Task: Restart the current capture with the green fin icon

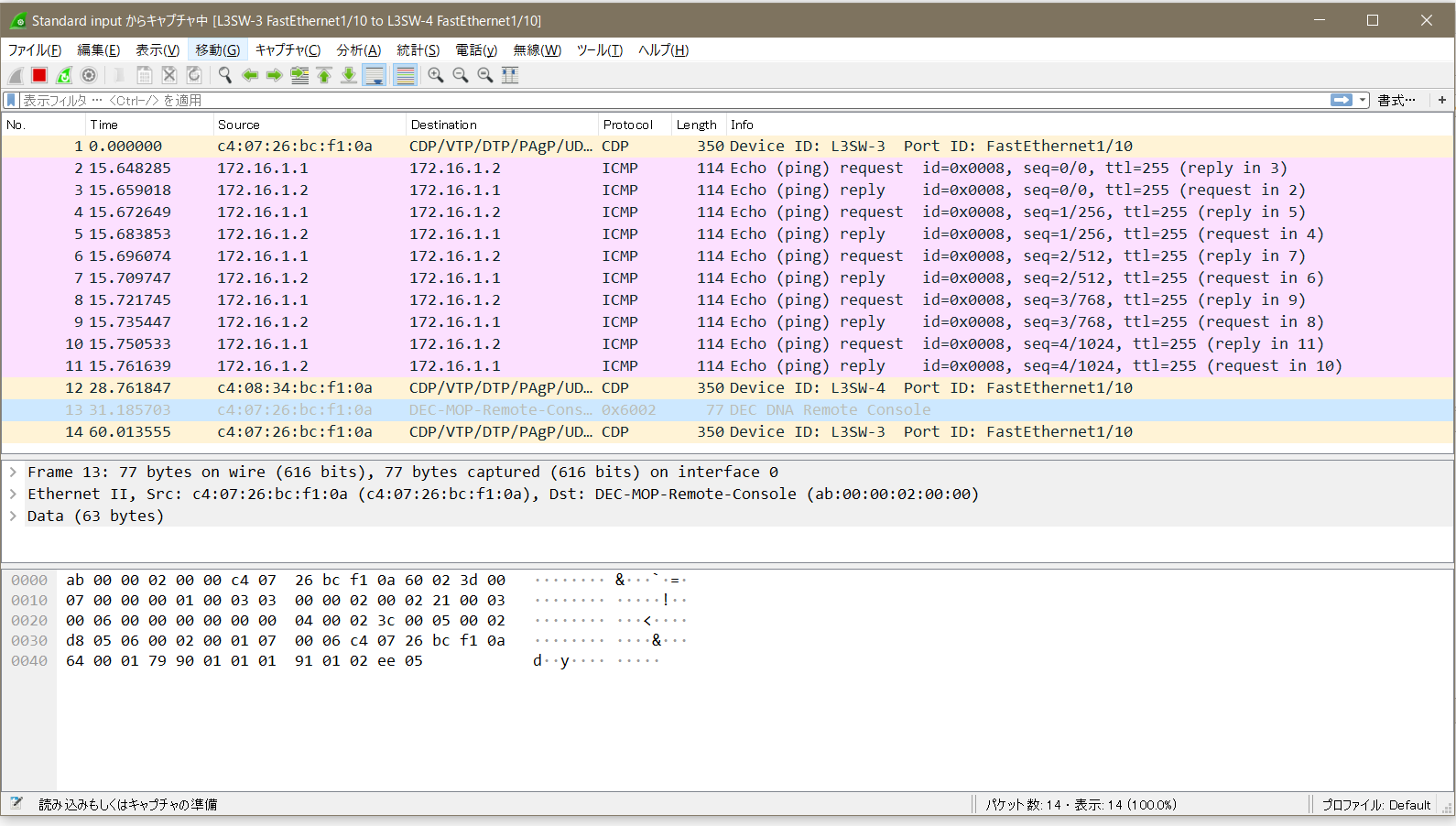Action: [64, 76]
